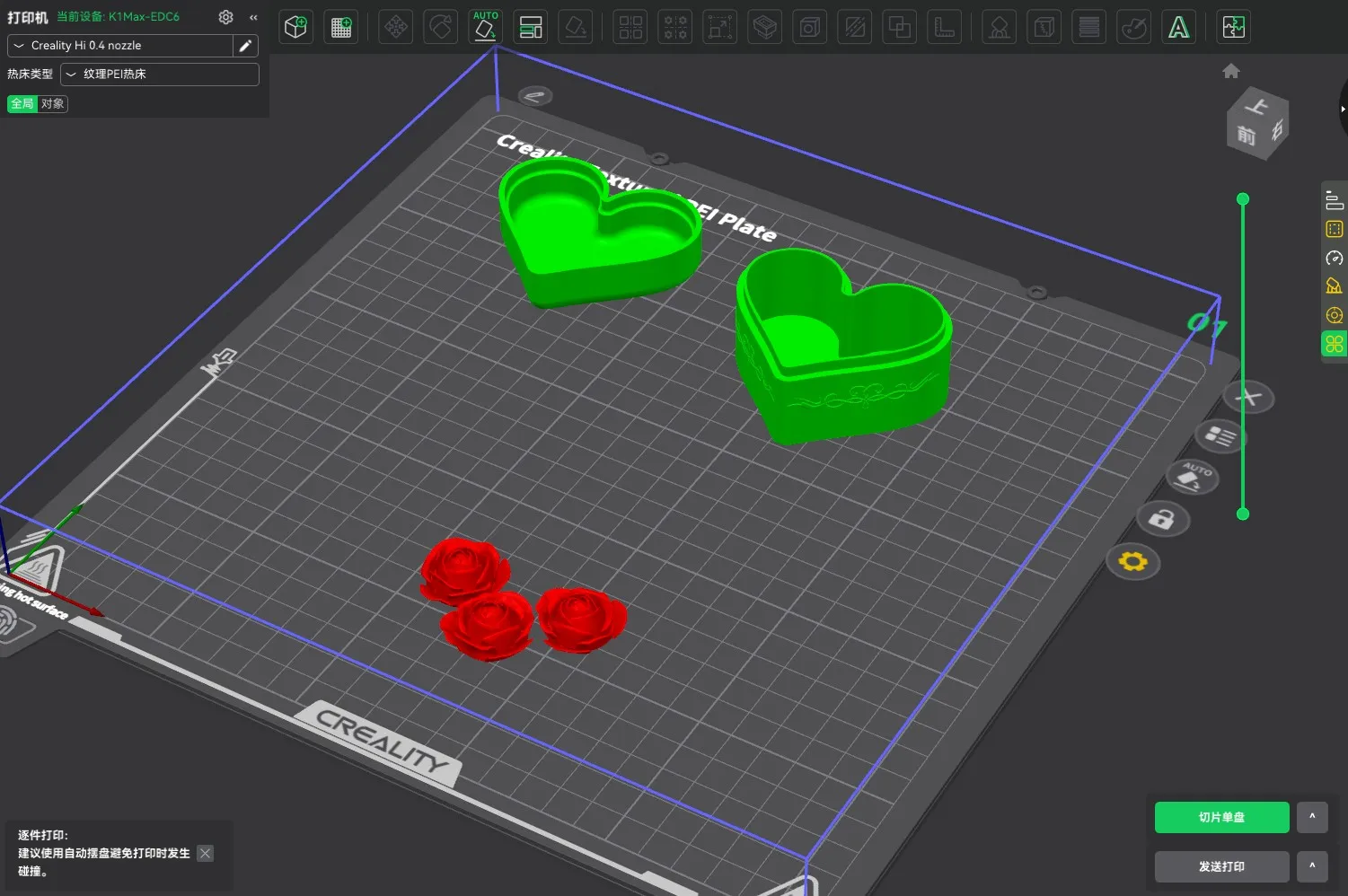Click the 切片单盘 slice plate button
This screenshot has width=1348, height=896.
(1222, 818)
